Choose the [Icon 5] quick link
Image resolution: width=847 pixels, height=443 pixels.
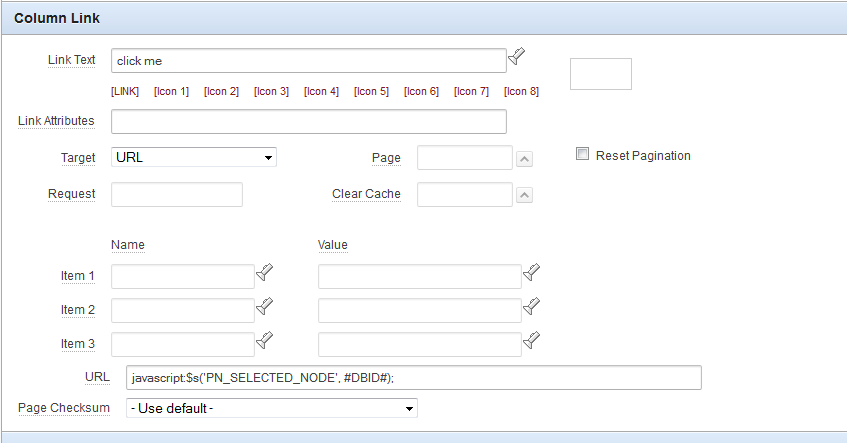(371, 91)
